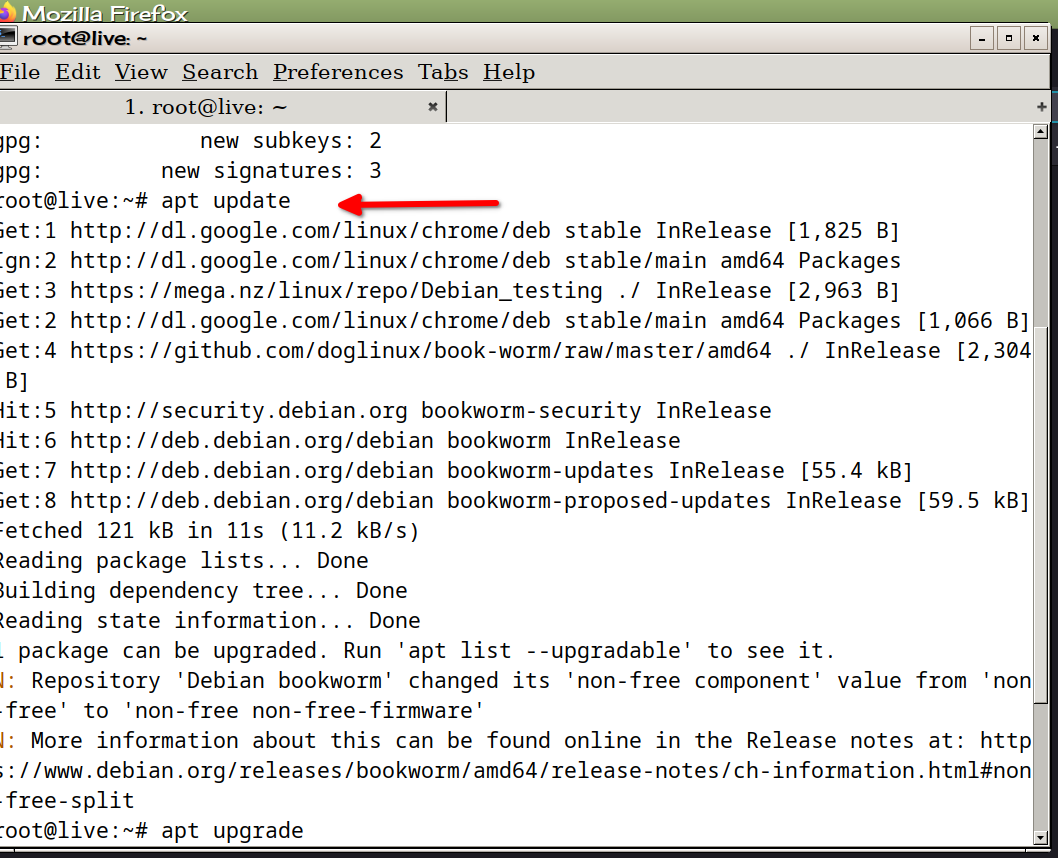1058x858 pixels.
Task: Click the bookworm-proposed-updates InRelease line
Action: (514, 500)
